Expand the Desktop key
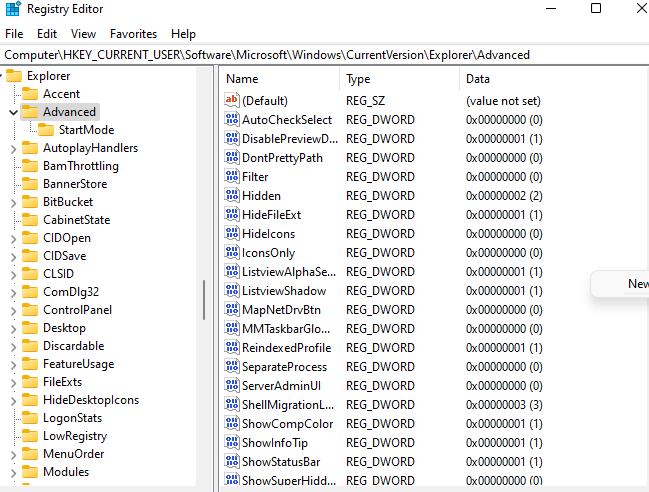649x492 pixels. pos(13,329)
